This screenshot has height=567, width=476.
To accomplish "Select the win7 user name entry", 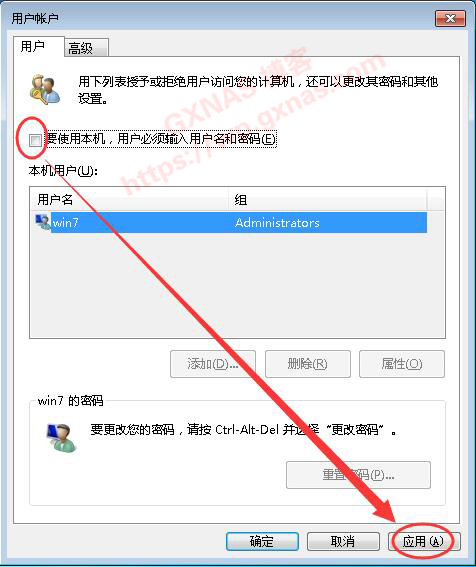I will point(65,222).
